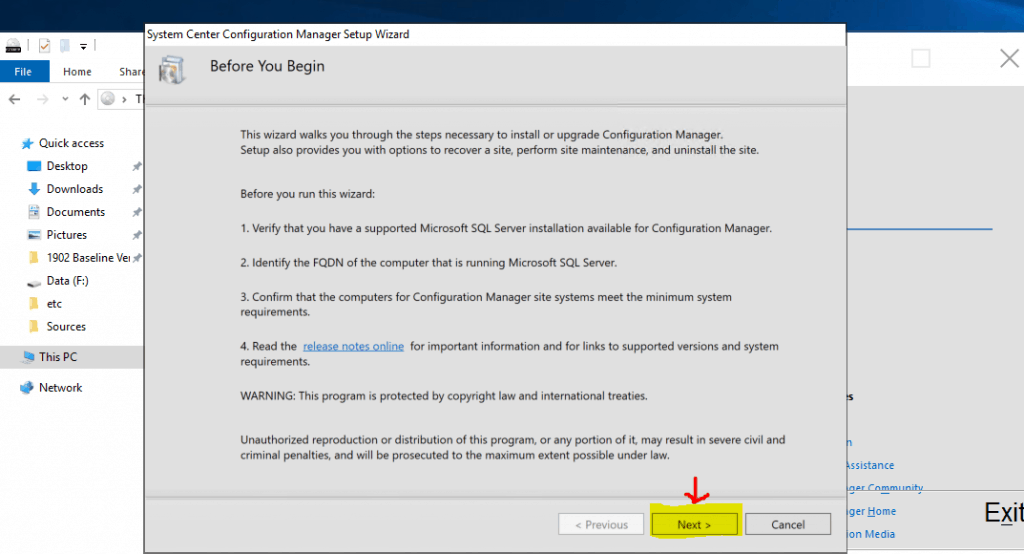The image size is (1024, 554).
Task: Click the Desktop folder icon
Action: (x=34, y=166)
